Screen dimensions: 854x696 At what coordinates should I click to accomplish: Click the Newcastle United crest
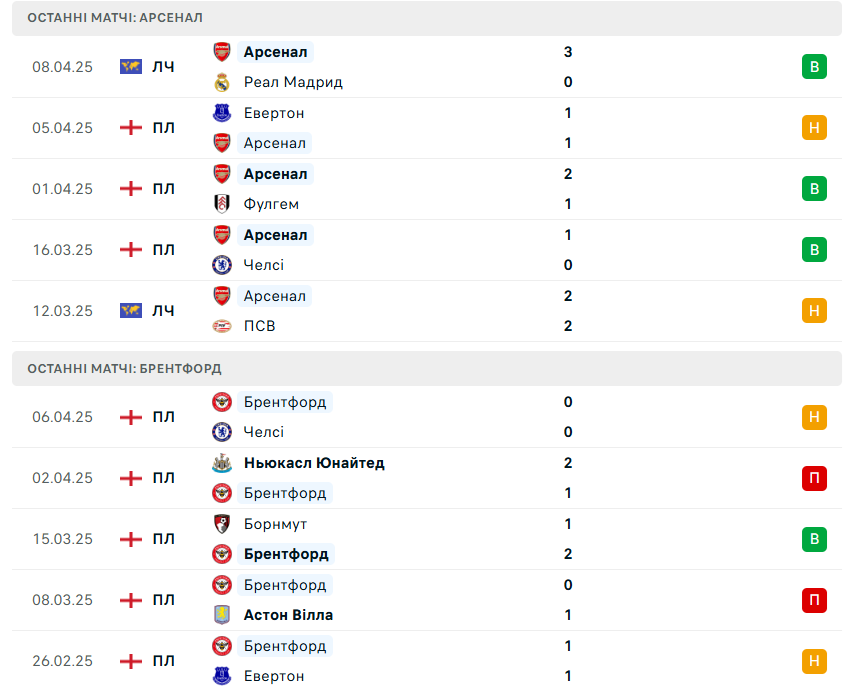point(222,463)
